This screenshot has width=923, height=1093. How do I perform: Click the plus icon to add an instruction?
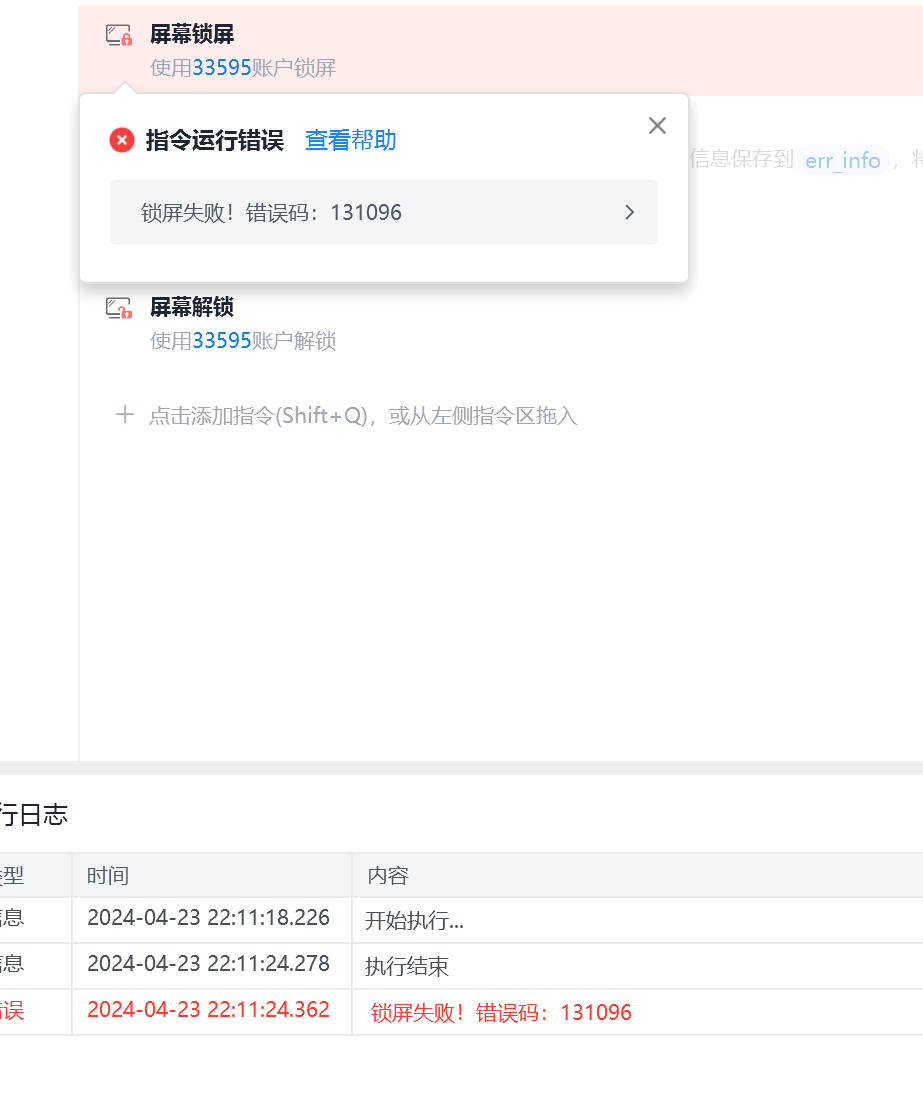[125, 415]
